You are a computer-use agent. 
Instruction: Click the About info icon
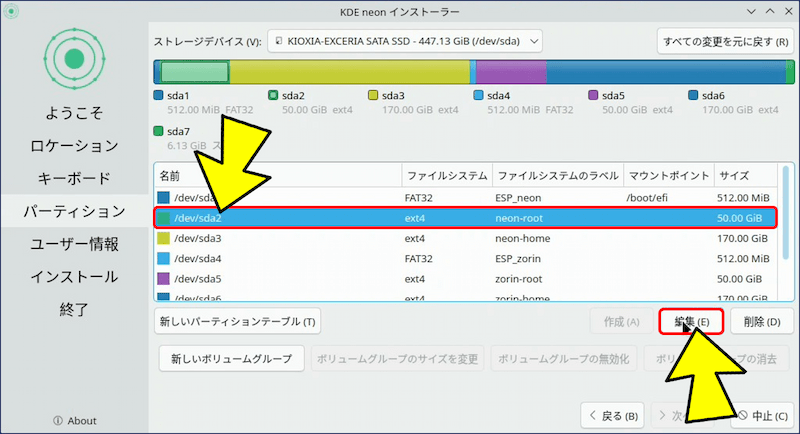[x=57, y=420]
